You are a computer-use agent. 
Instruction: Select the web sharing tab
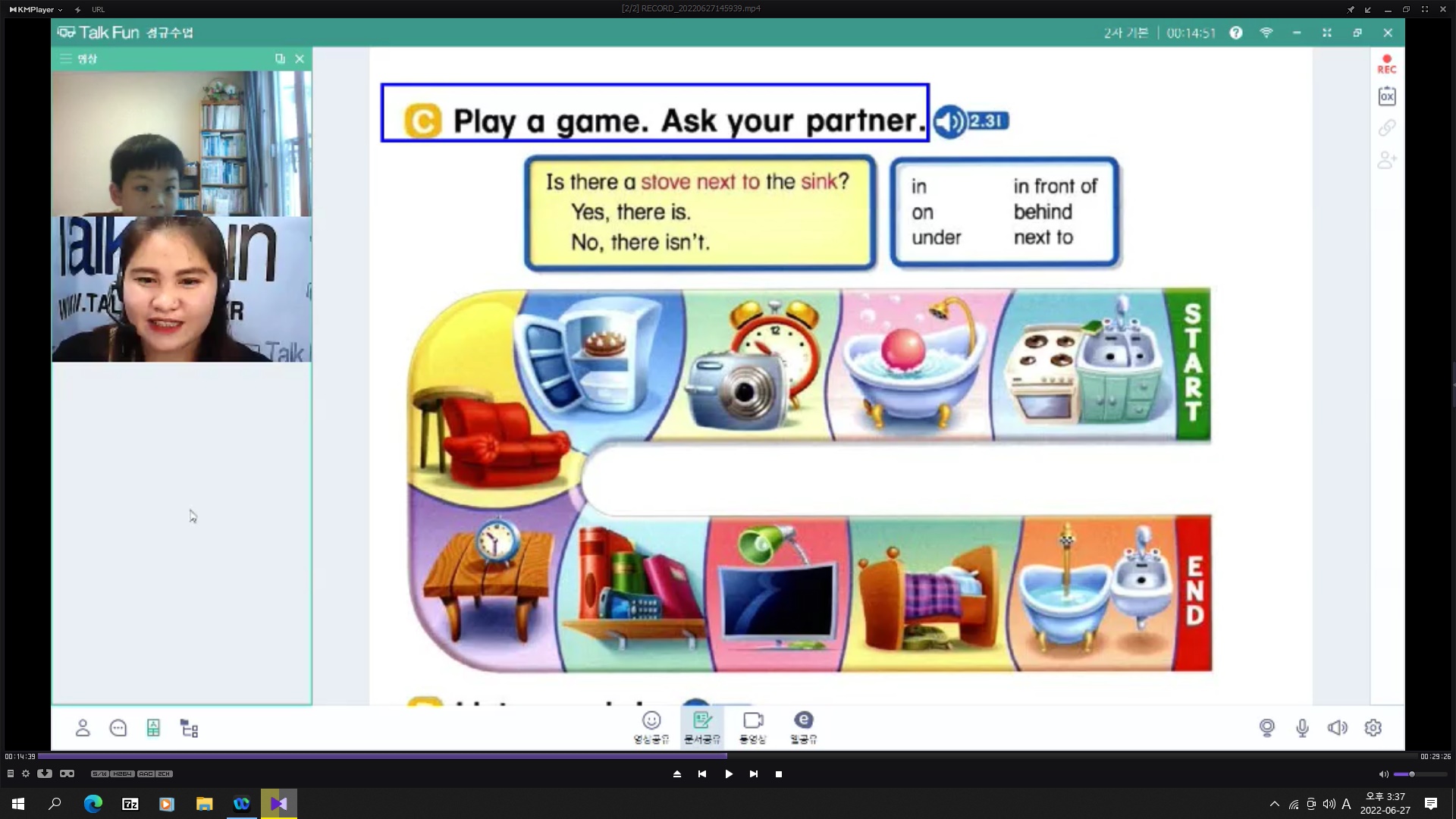coord(803,726)
